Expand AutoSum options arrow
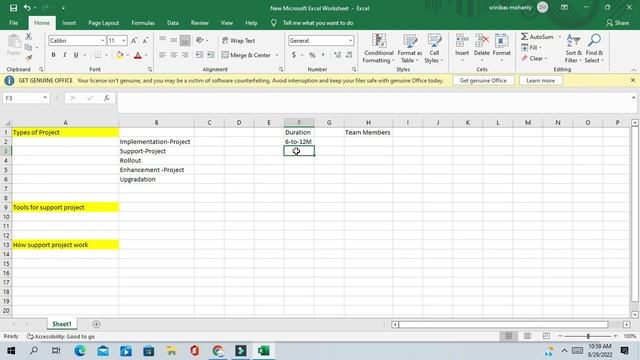 tap(560, 37)
